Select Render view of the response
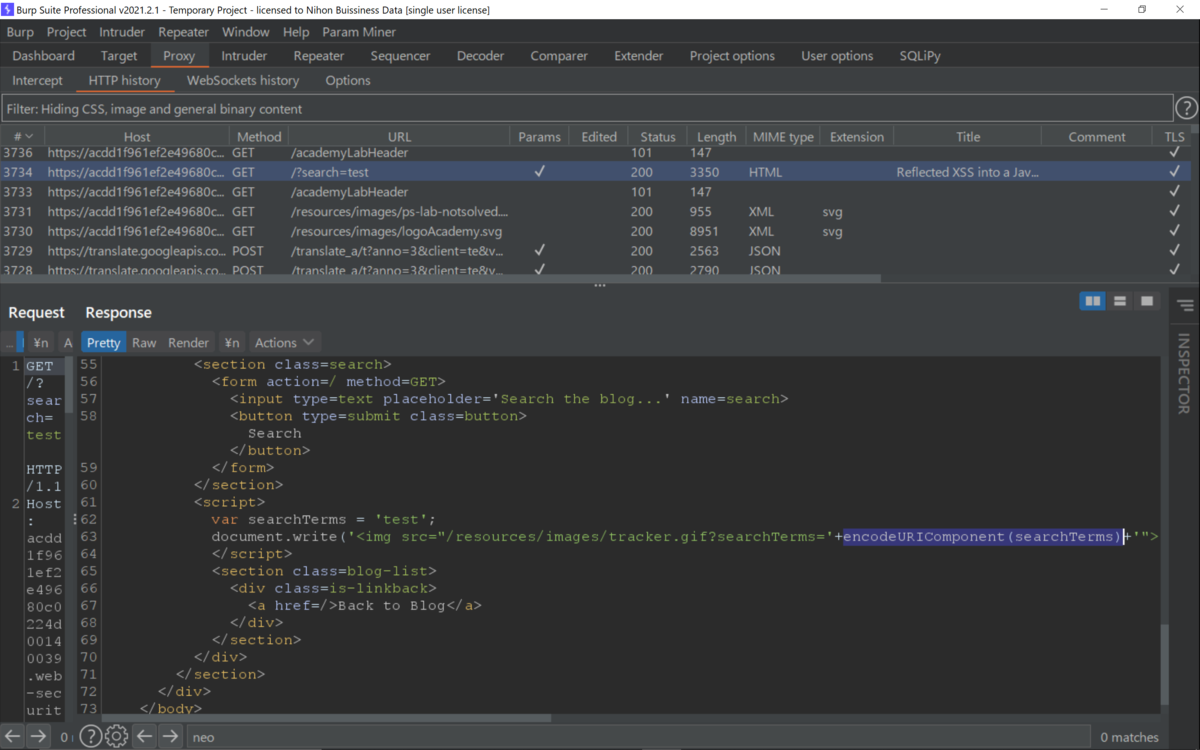 click(x=188, y=342)
